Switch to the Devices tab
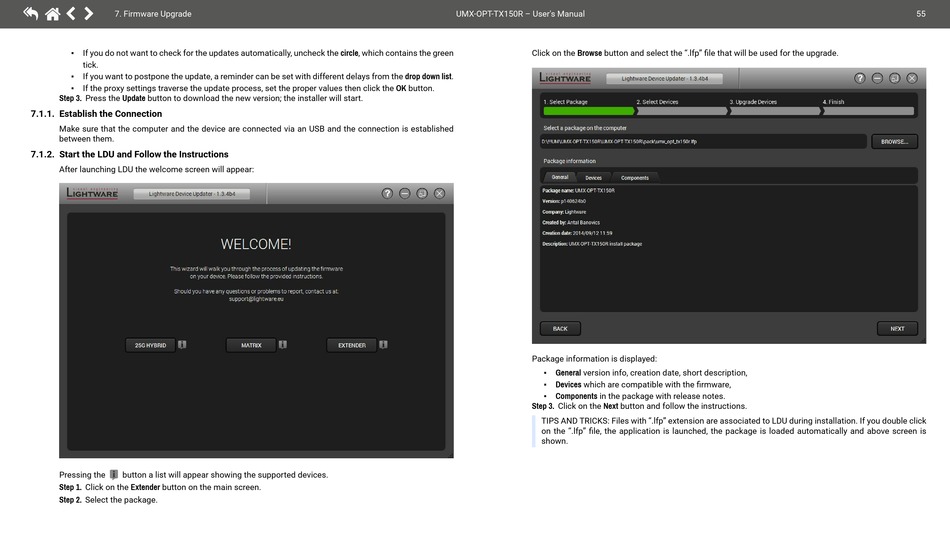This screenshot has height=533, width=950. pyautogui.click(x=593, y=177)
